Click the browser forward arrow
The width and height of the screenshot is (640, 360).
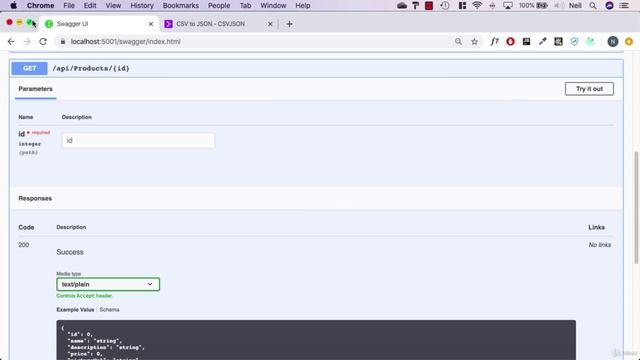[27, 42]
